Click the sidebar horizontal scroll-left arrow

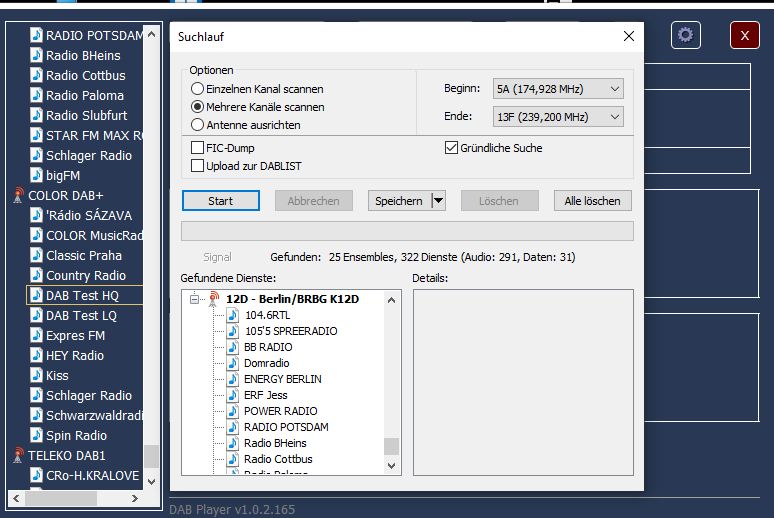(16, 499)
